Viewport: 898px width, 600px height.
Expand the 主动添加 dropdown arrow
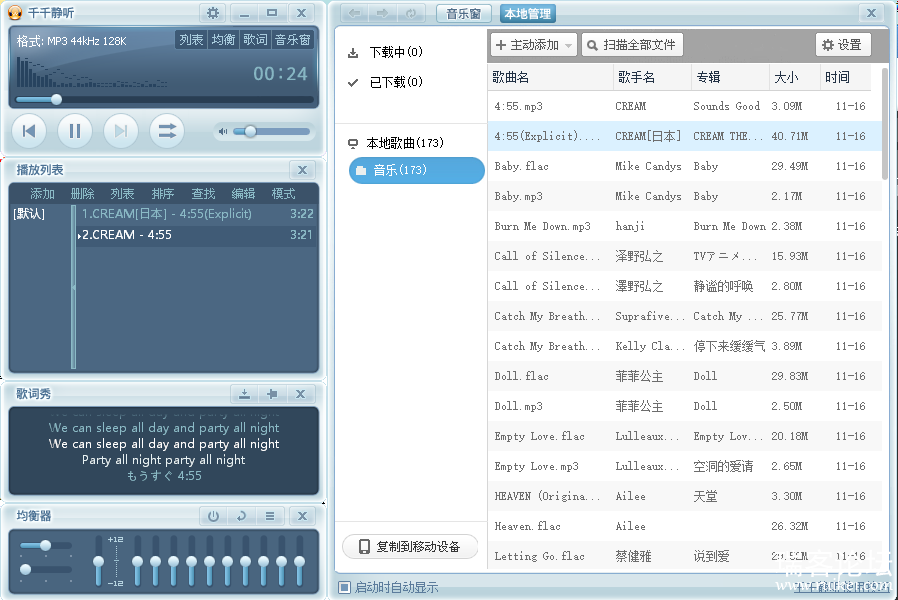[x=568, y=45]
